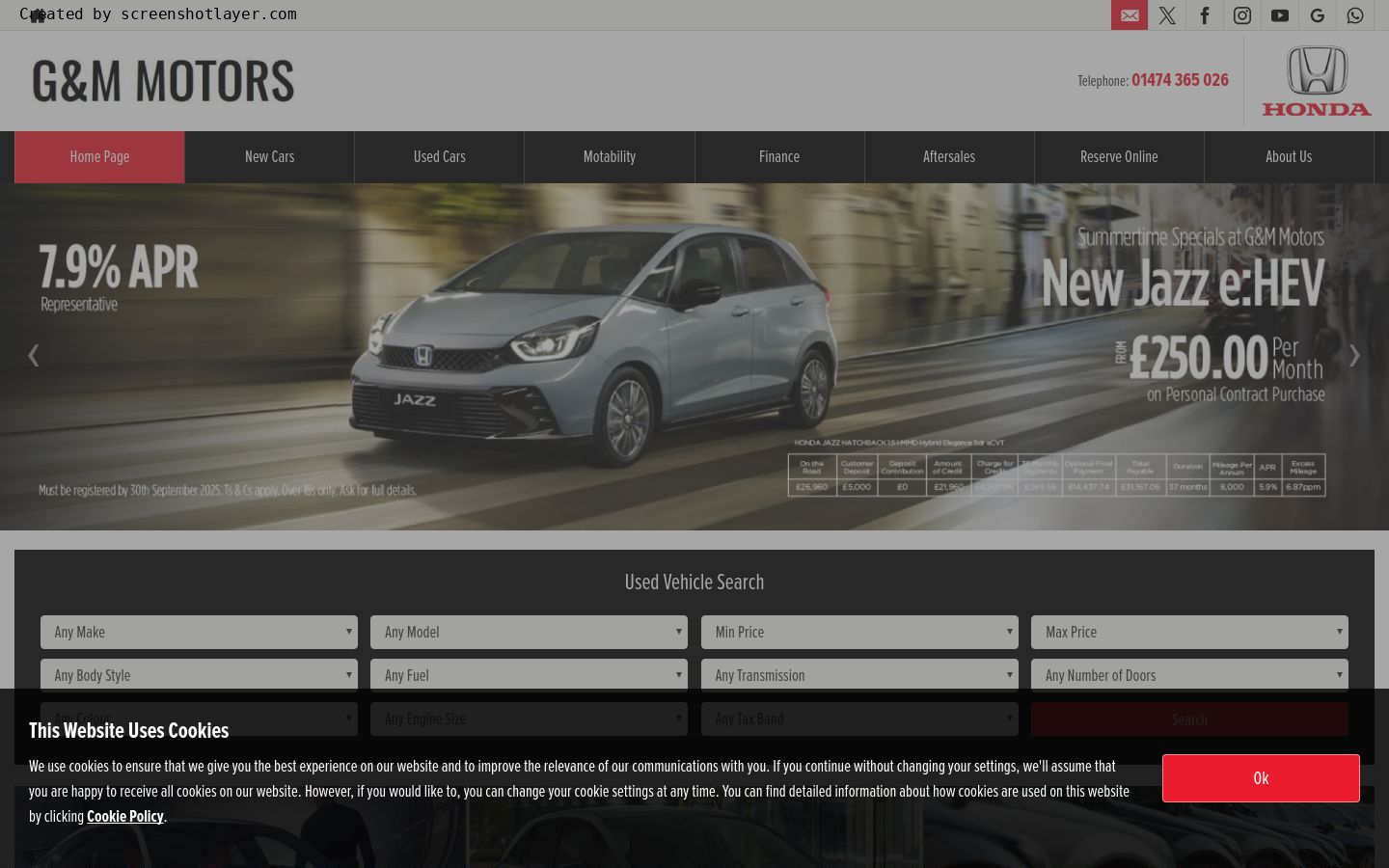
Task: Click the New Jazz e:HEV banner
Action: pyautogui.click(x=694, y=357)
